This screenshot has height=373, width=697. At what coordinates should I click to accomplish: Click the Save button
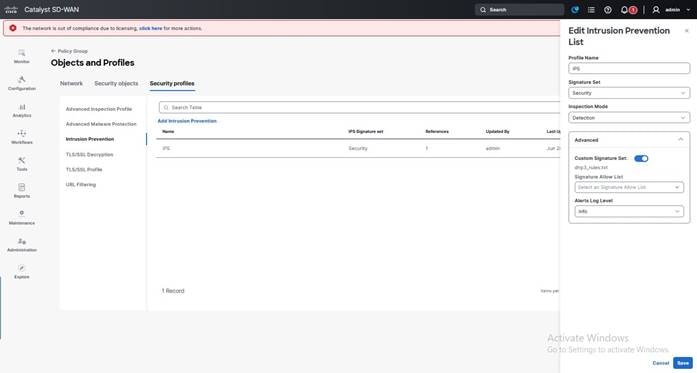point(683,363)
